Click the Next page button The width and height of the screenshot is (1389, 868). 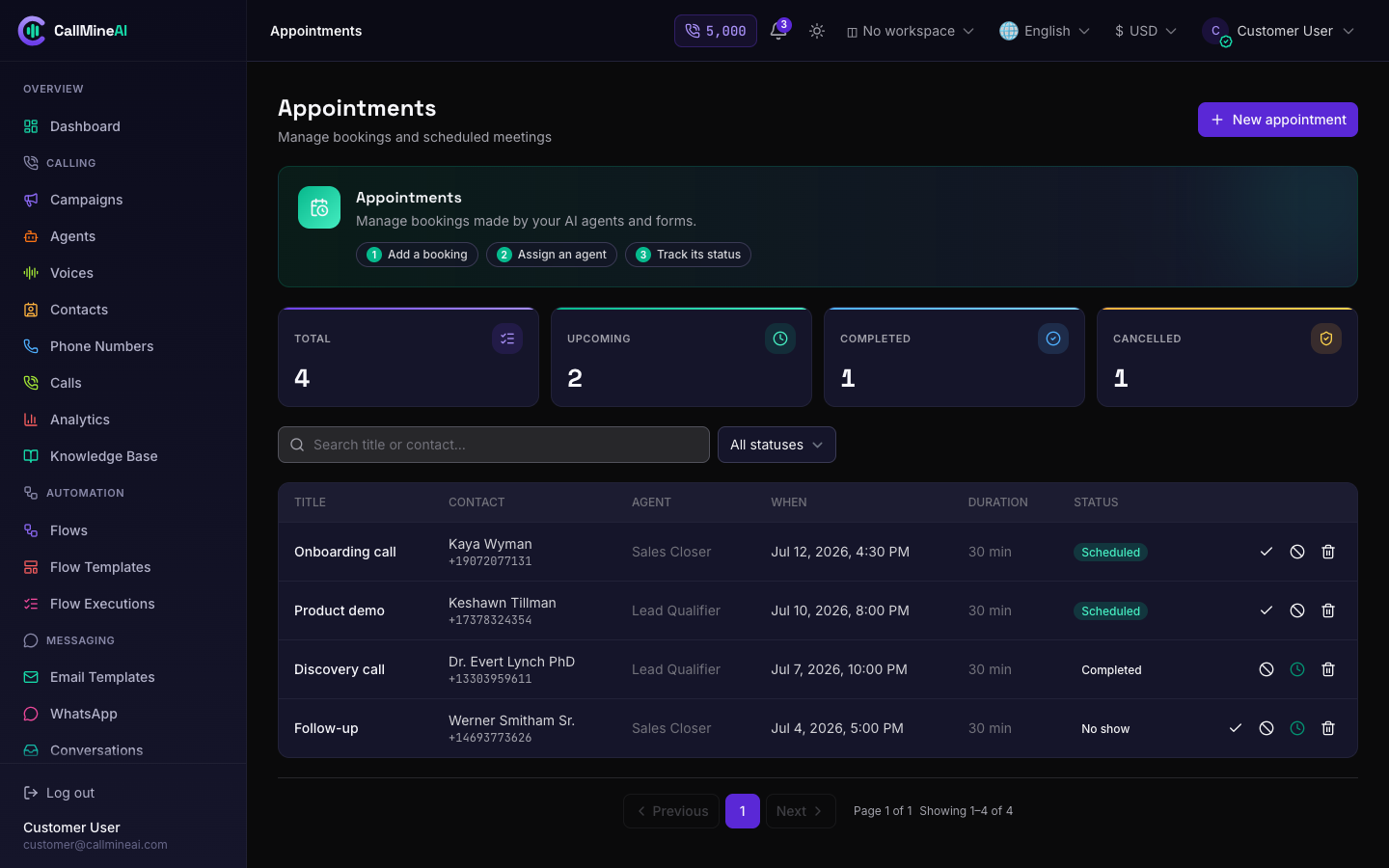(801, 811)
